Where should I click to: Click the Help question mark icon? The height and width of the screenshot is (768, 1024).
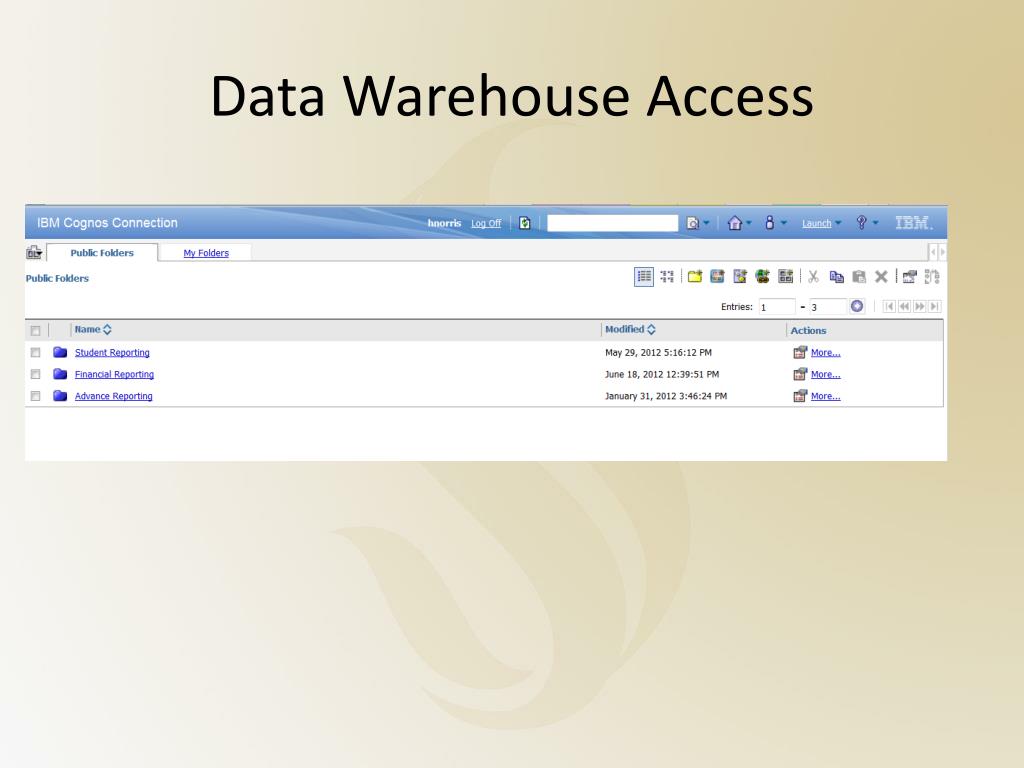pos(861,223)
